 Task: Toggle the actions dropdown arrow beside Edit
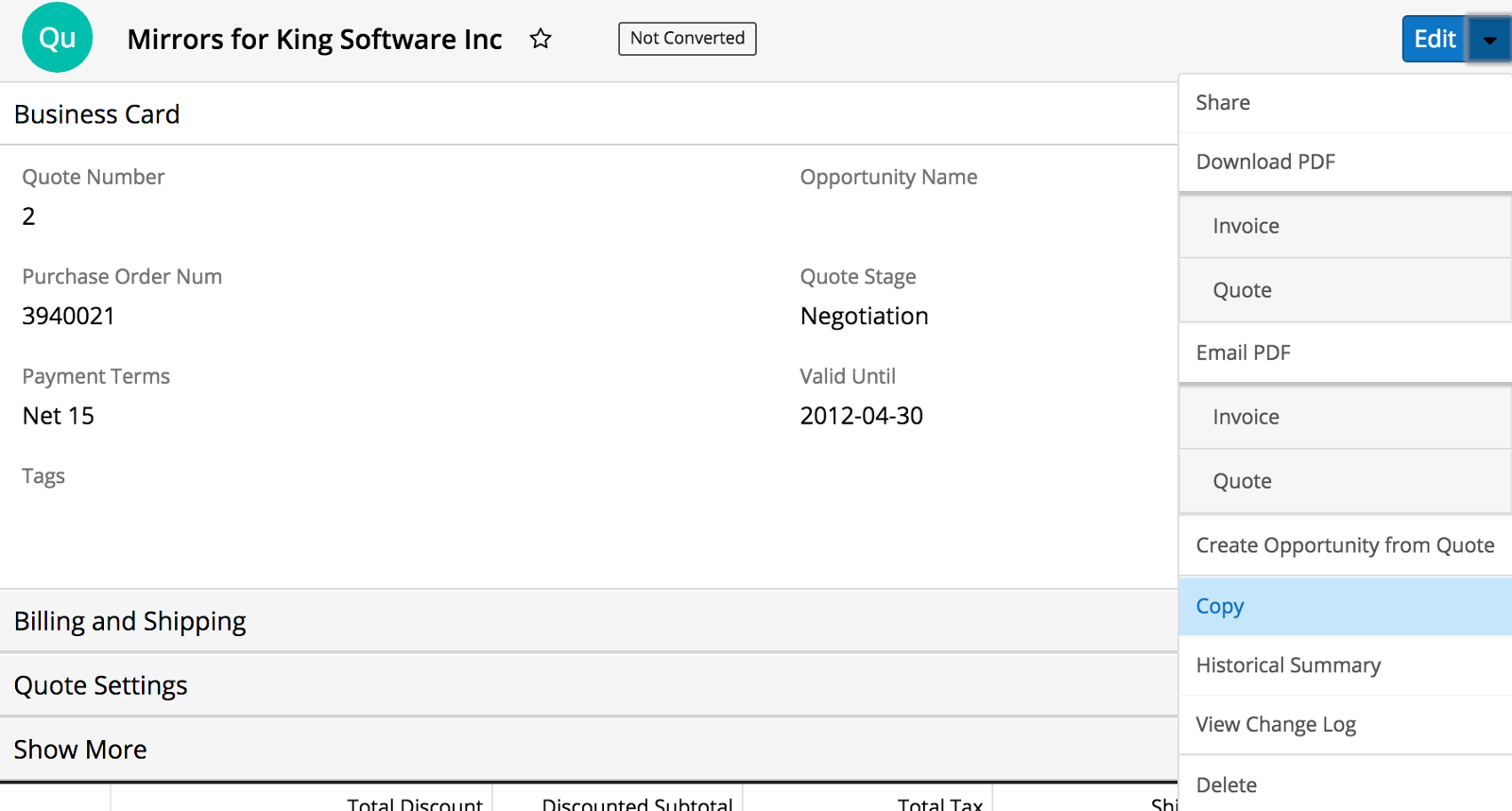pos(1489,40)
